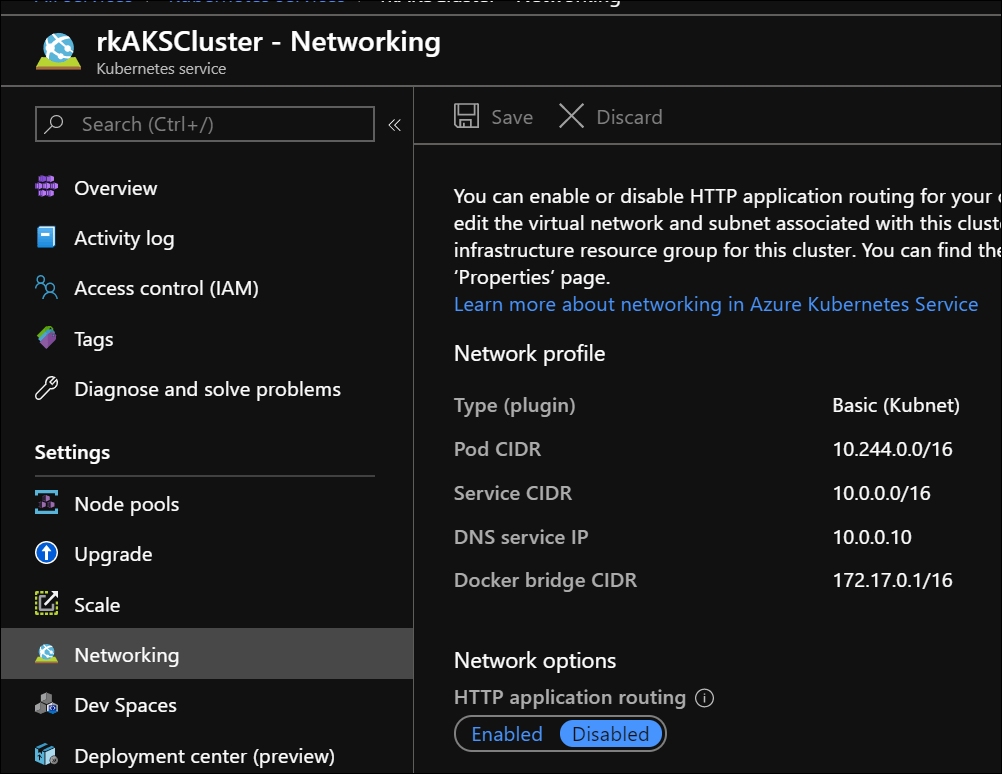Enable HTTP application routing

(507, 734)
